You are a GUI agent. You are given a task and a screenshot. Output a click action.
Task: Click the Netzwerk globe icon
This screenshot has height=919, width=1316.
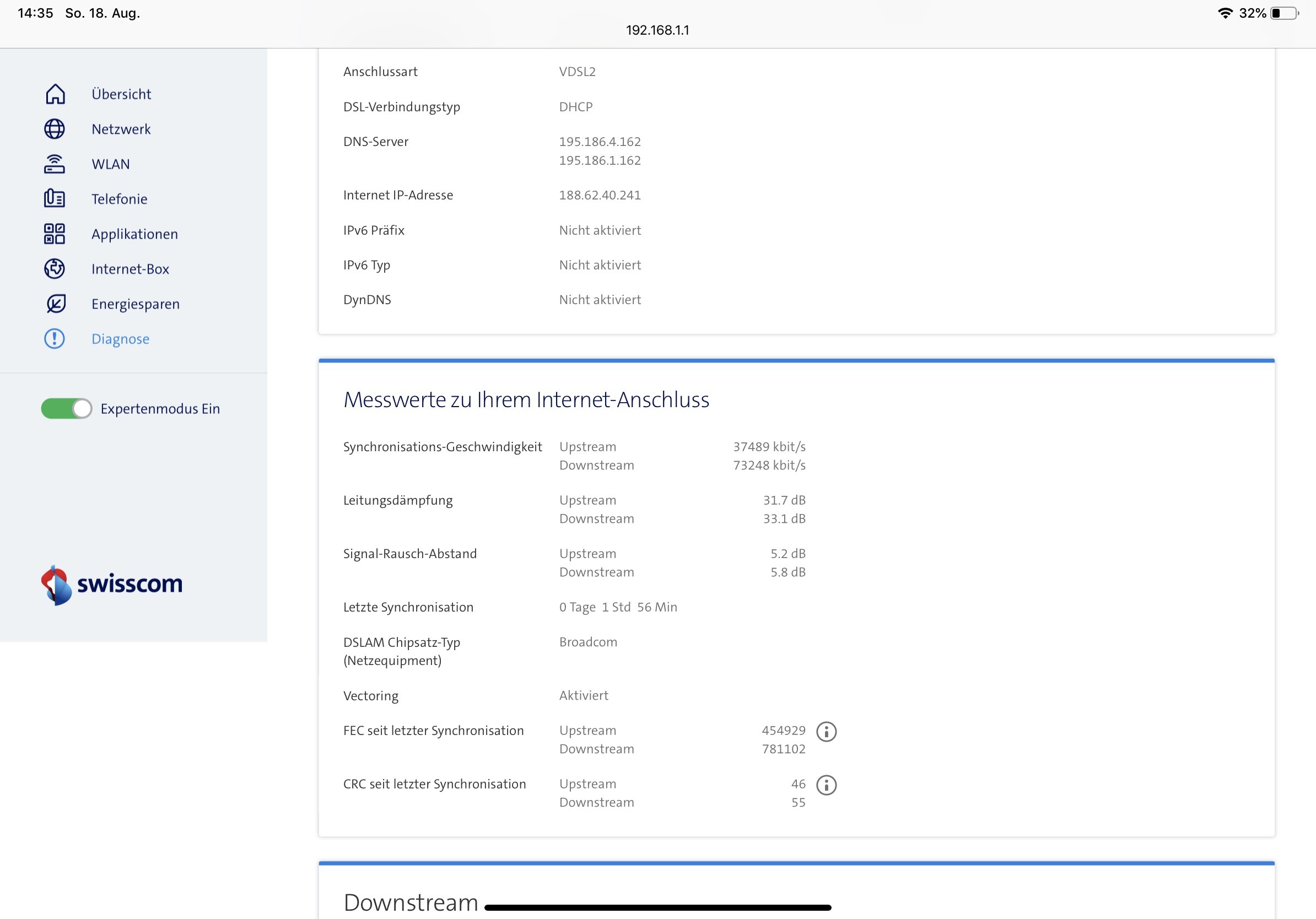click(x=55, y=129)
